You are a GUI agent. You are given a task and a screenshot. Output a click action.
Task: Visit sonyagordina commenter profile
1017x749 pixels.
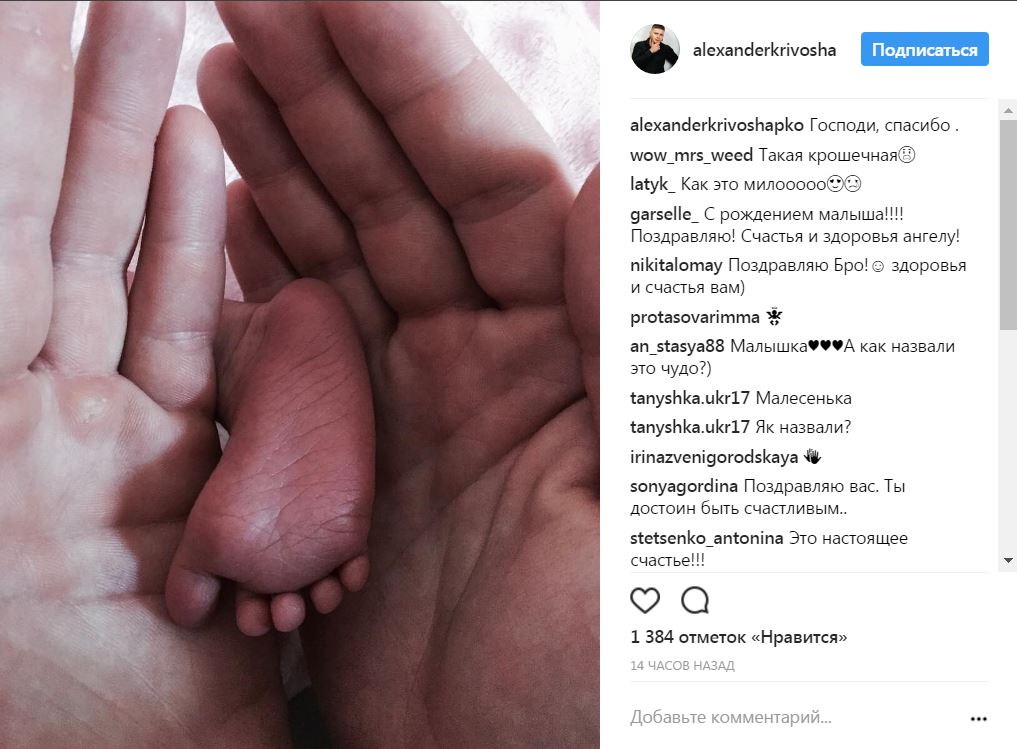[x=684, y=486]
